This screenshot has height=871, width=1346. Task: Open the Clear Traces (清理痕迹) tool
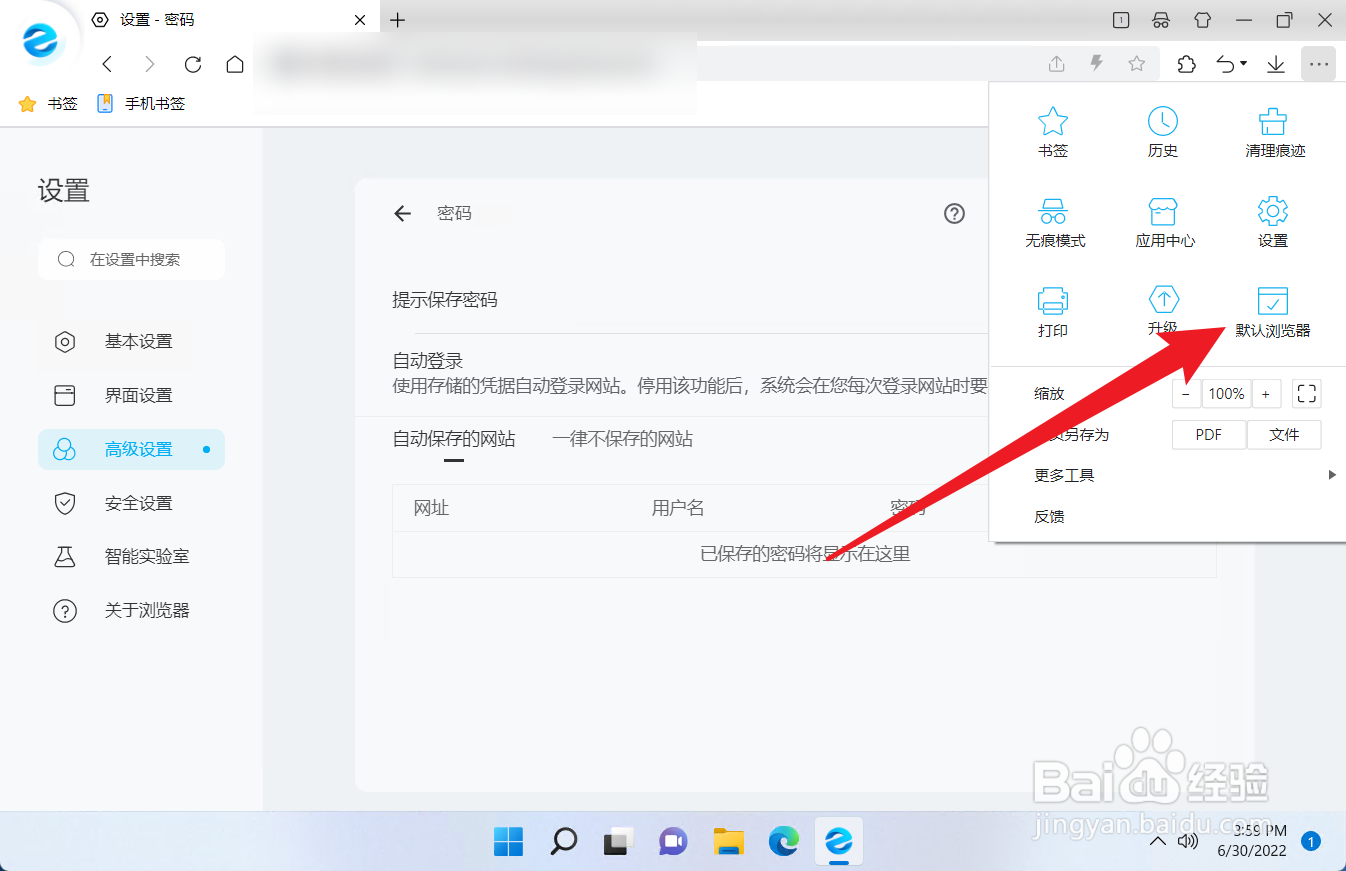(x=1275, y=133)
